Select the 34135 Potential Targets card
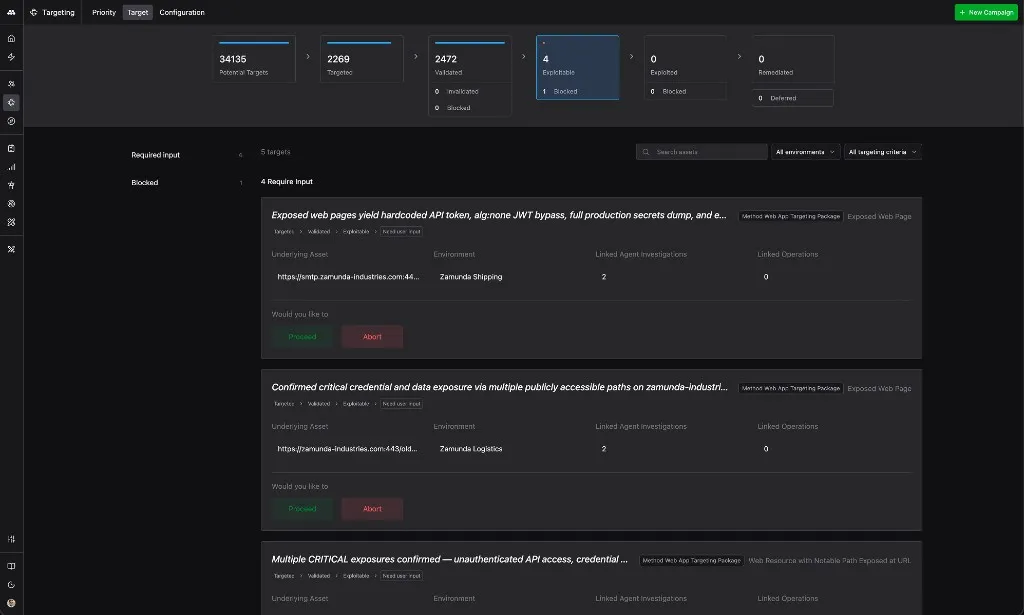 (x=254, y=59)
